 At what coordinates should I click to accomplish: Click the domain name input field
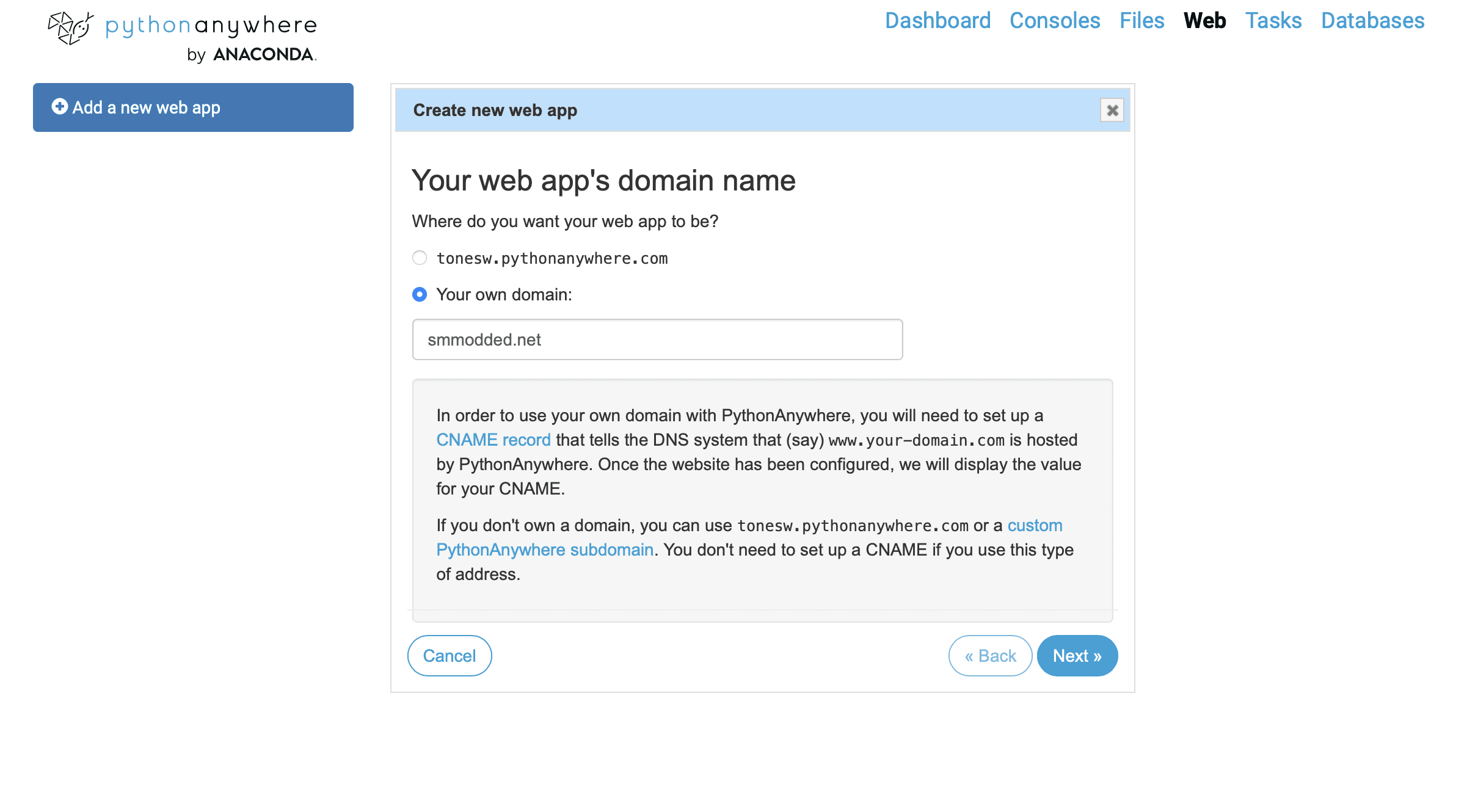tap(657, 339)
